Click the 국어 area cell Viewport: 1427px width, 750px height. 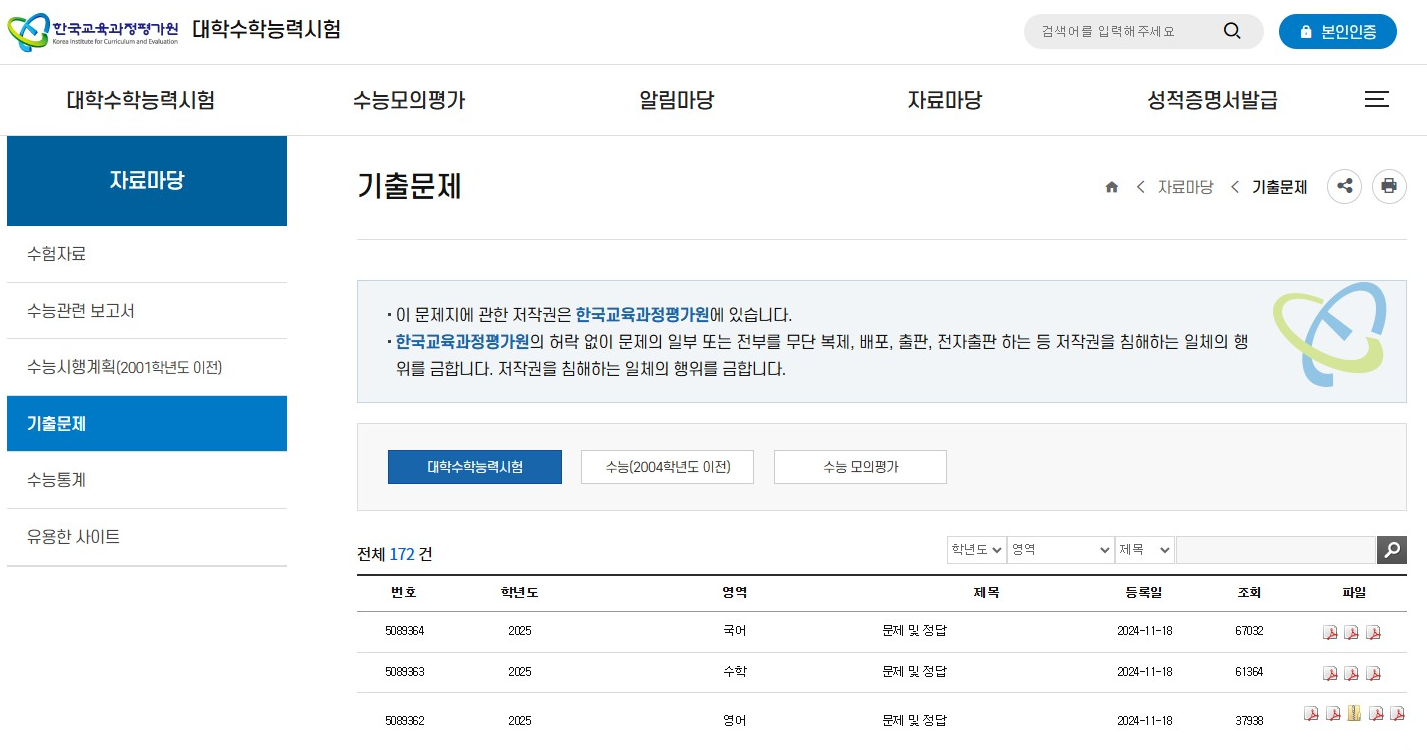(734, 632)
